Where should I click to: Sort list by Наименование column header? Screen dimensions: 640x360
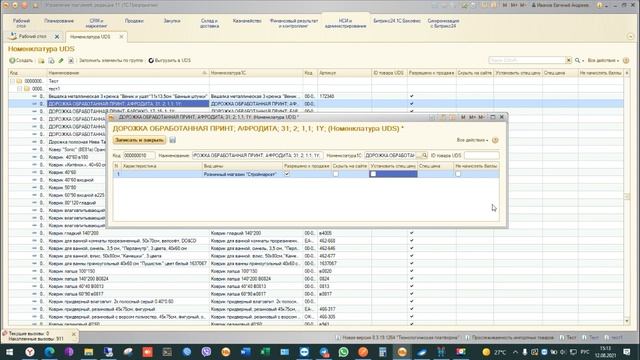pos(127,73)
